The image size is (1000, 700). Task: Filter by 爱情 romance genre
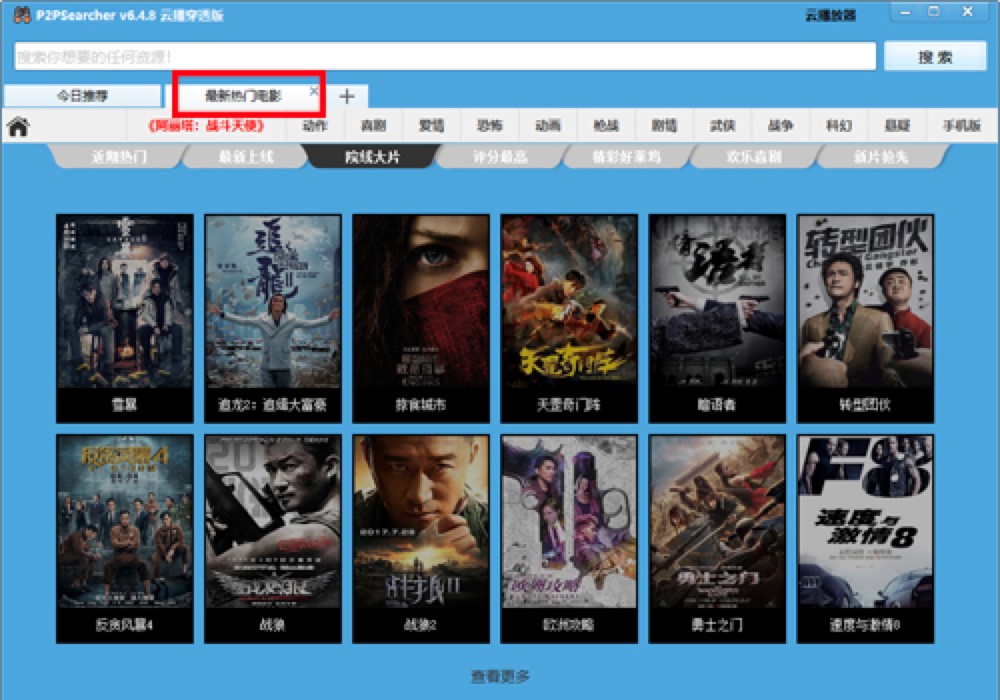(431, 126)
